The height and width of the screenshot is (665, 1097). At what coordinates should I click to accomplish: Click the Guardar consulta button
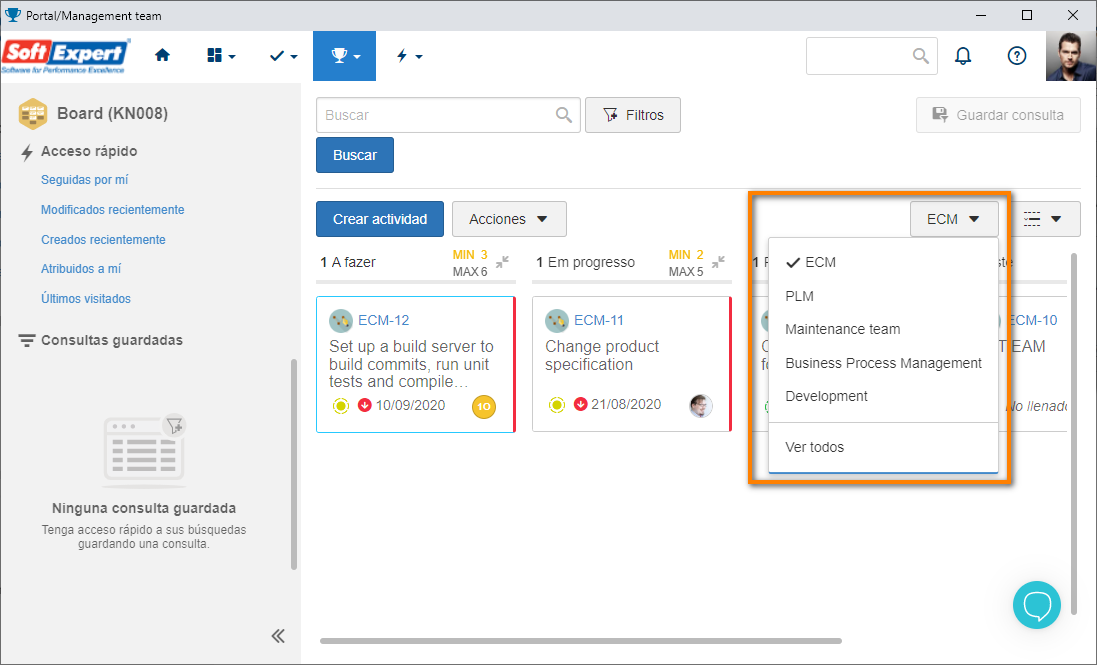click(998, 115)
